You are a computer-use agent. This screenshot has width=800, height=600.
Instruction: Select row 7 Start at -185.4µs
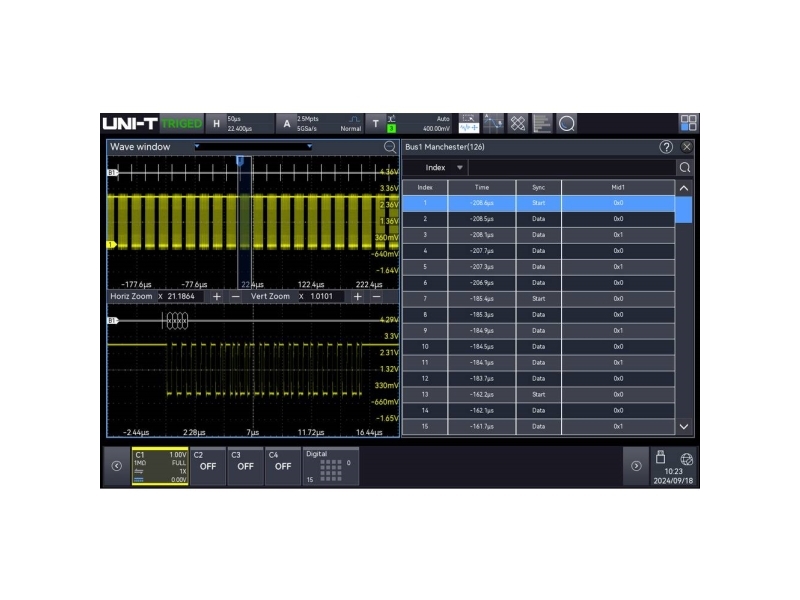point(539,298)
